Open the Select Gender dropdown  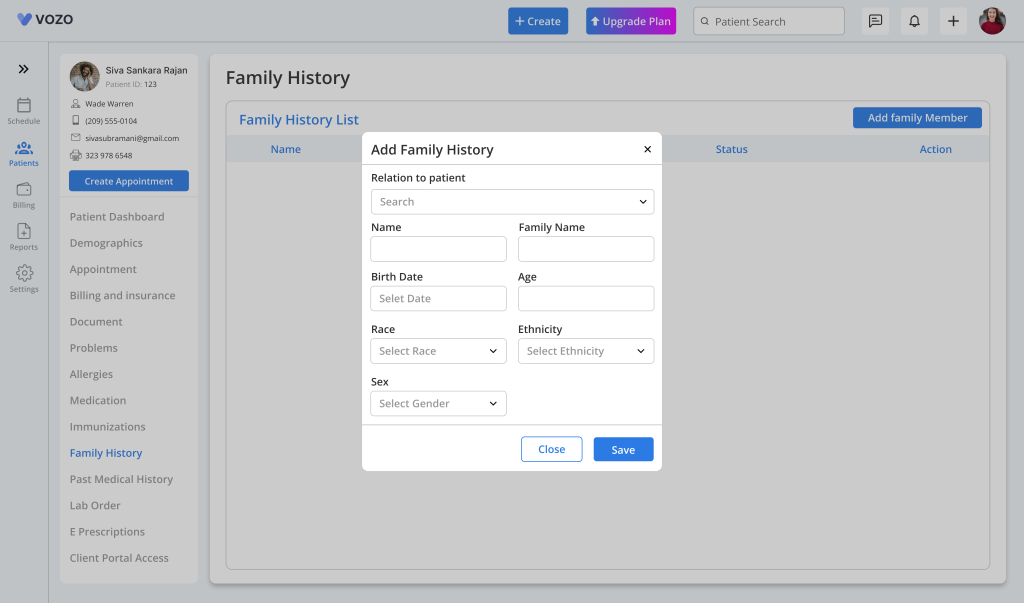pos(438,403)
